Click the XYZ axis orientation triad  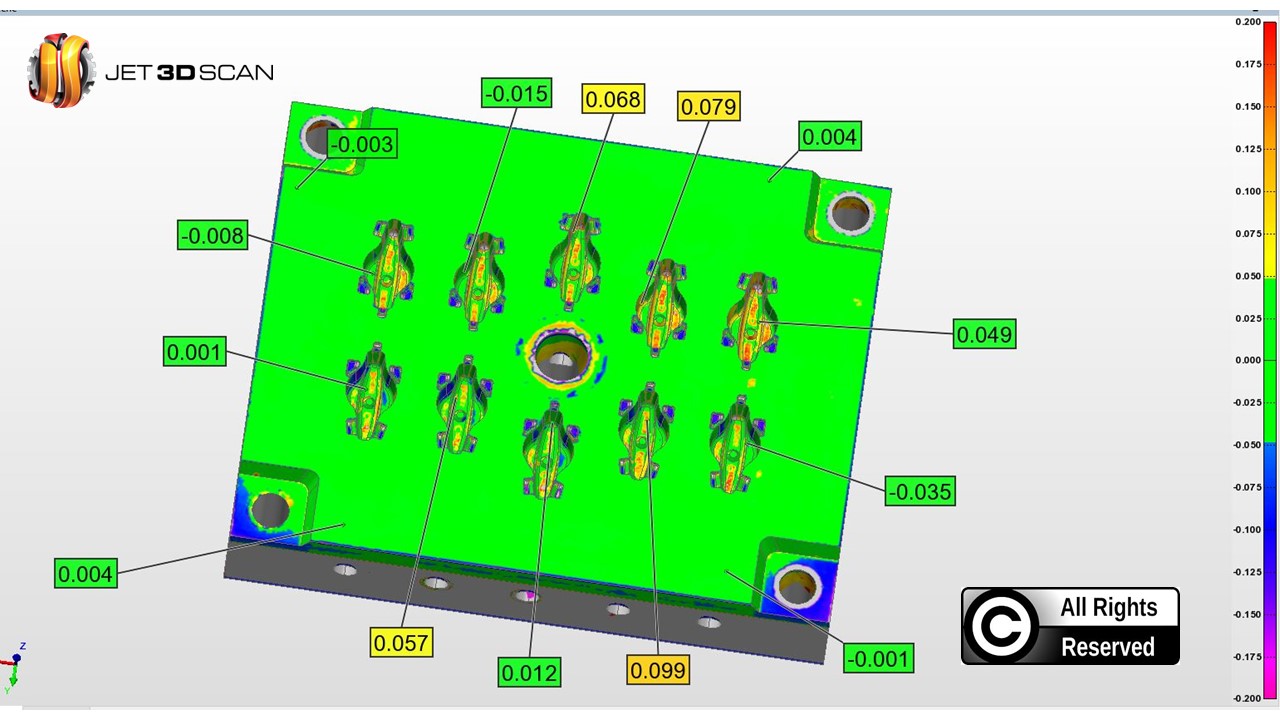[15, 667]
